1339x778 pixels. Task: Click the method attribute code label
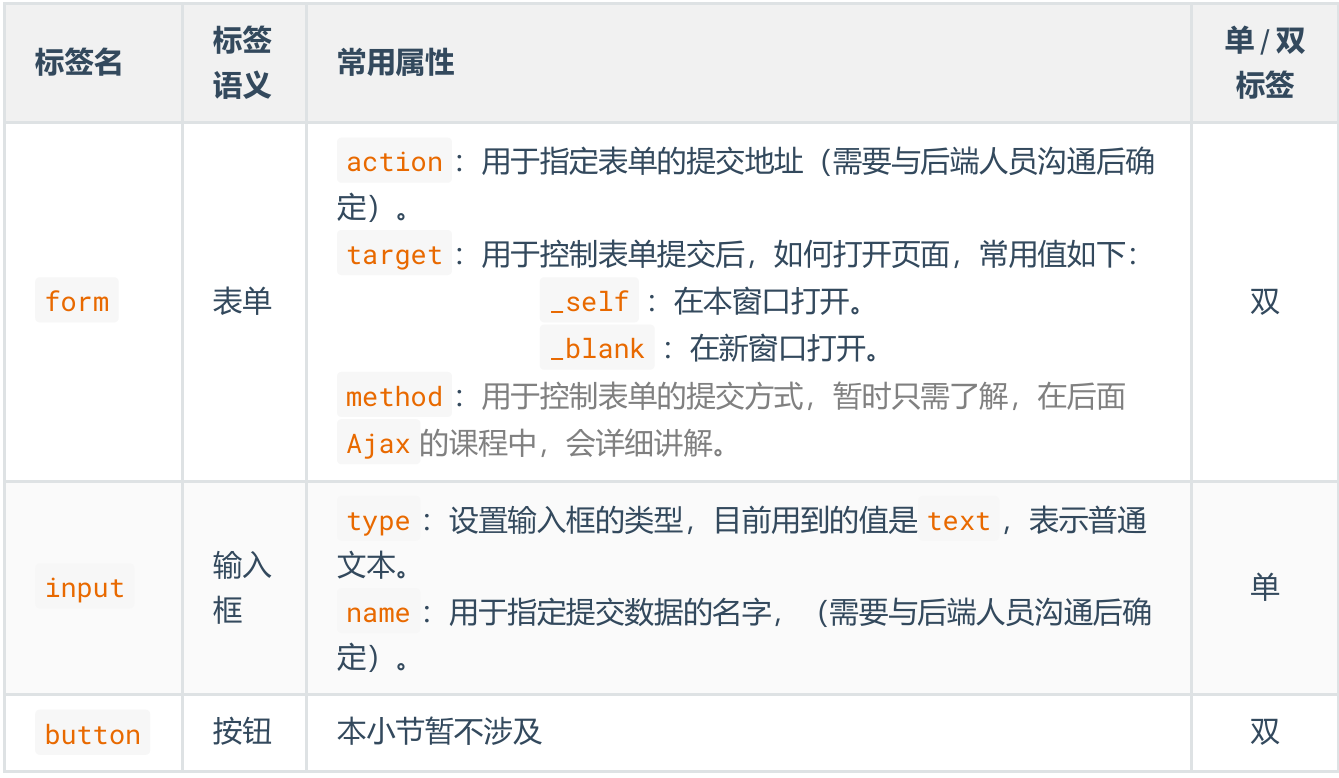394,397
